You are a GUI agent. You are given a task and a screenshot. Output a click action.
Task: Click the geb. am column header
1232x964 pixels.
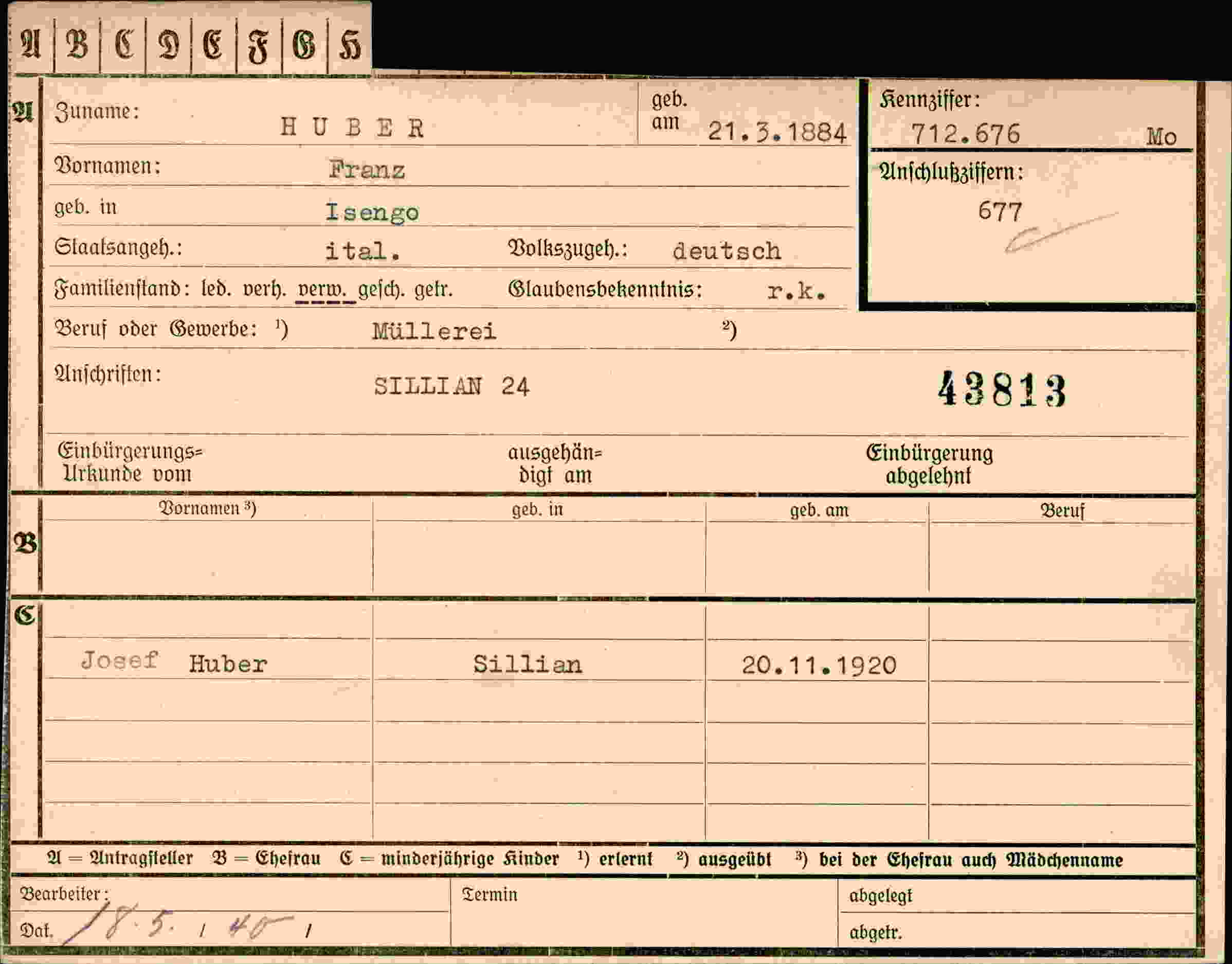(819, 511)
